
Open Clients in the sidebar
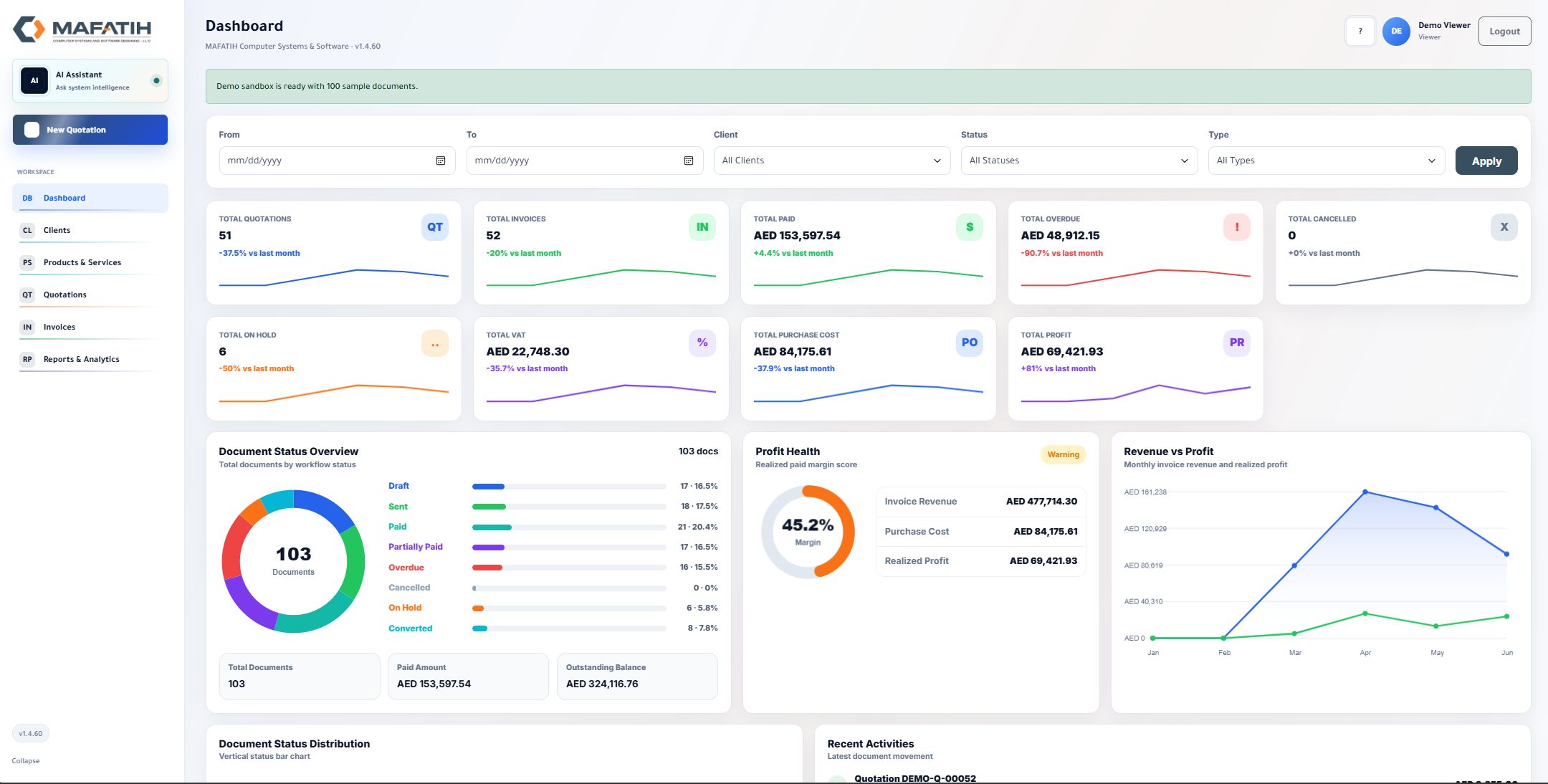click(90, 230)
